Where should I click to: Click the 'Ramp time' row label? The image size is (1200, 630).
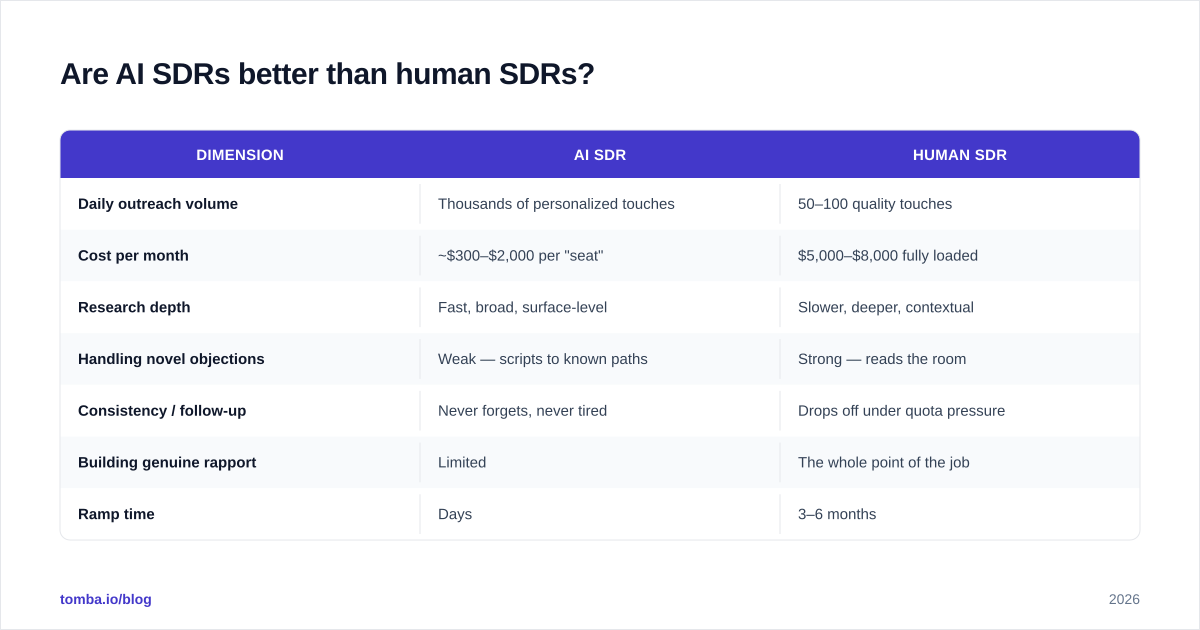(x=116, y=514)
